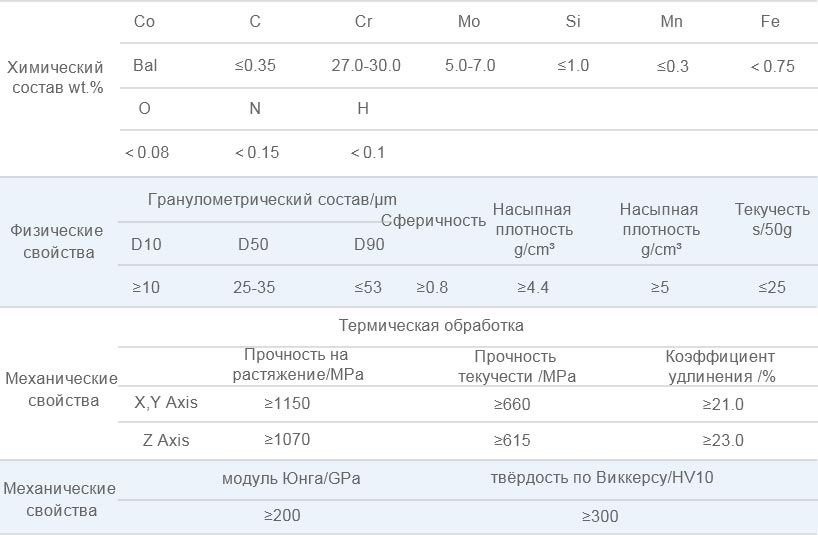This screenshot has width=818, height=535.
Task: Click the D50 value 25-35
Action: click(x=254, y=287)
